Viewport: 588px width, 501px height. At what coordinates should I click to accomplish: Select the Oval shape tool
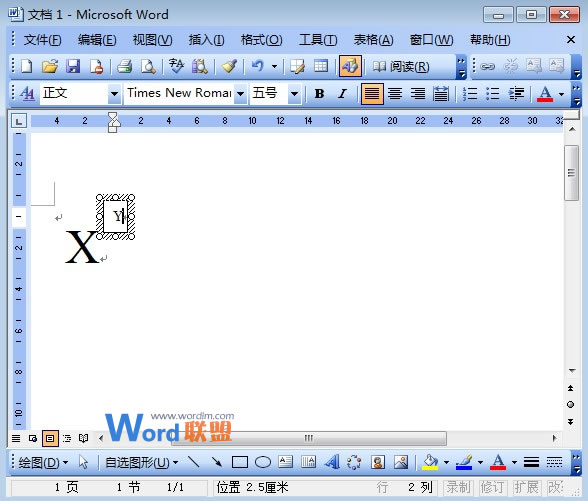coord(263,462)
